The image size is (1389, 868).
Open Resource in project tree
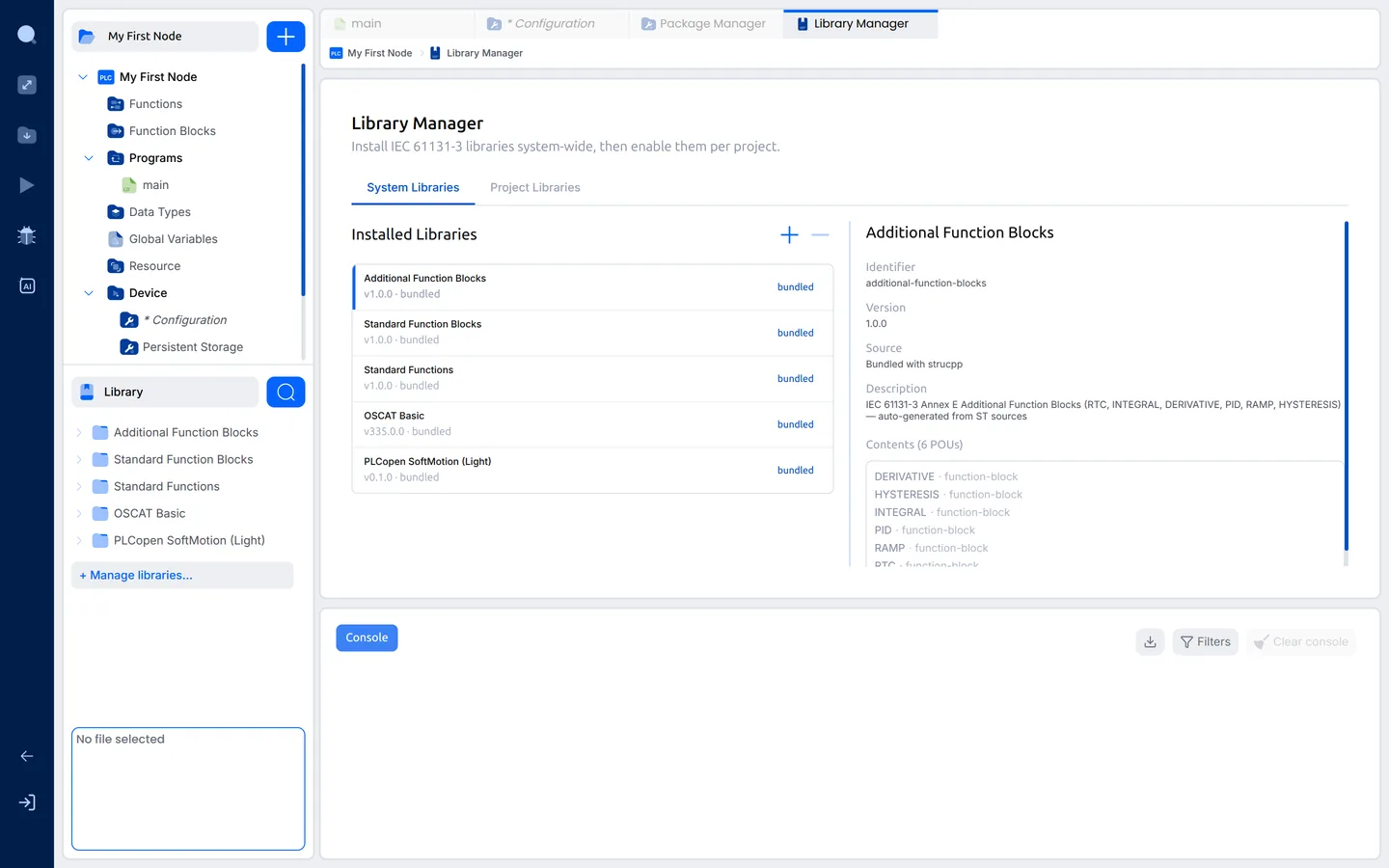point(154,266)
